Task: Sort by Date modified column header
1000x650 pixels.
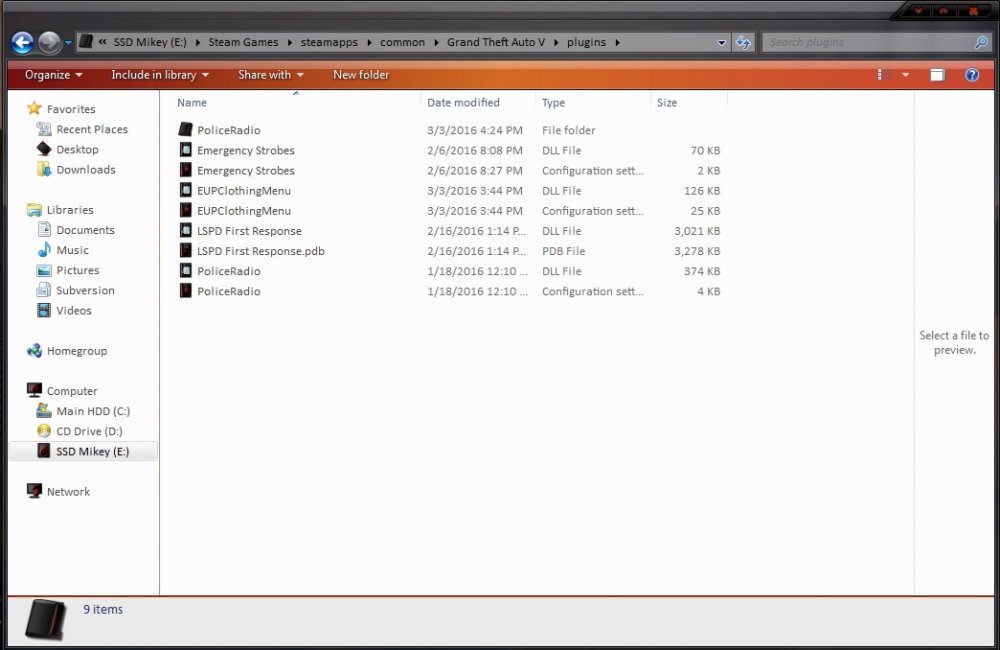Action: click(x=463, y=103)
